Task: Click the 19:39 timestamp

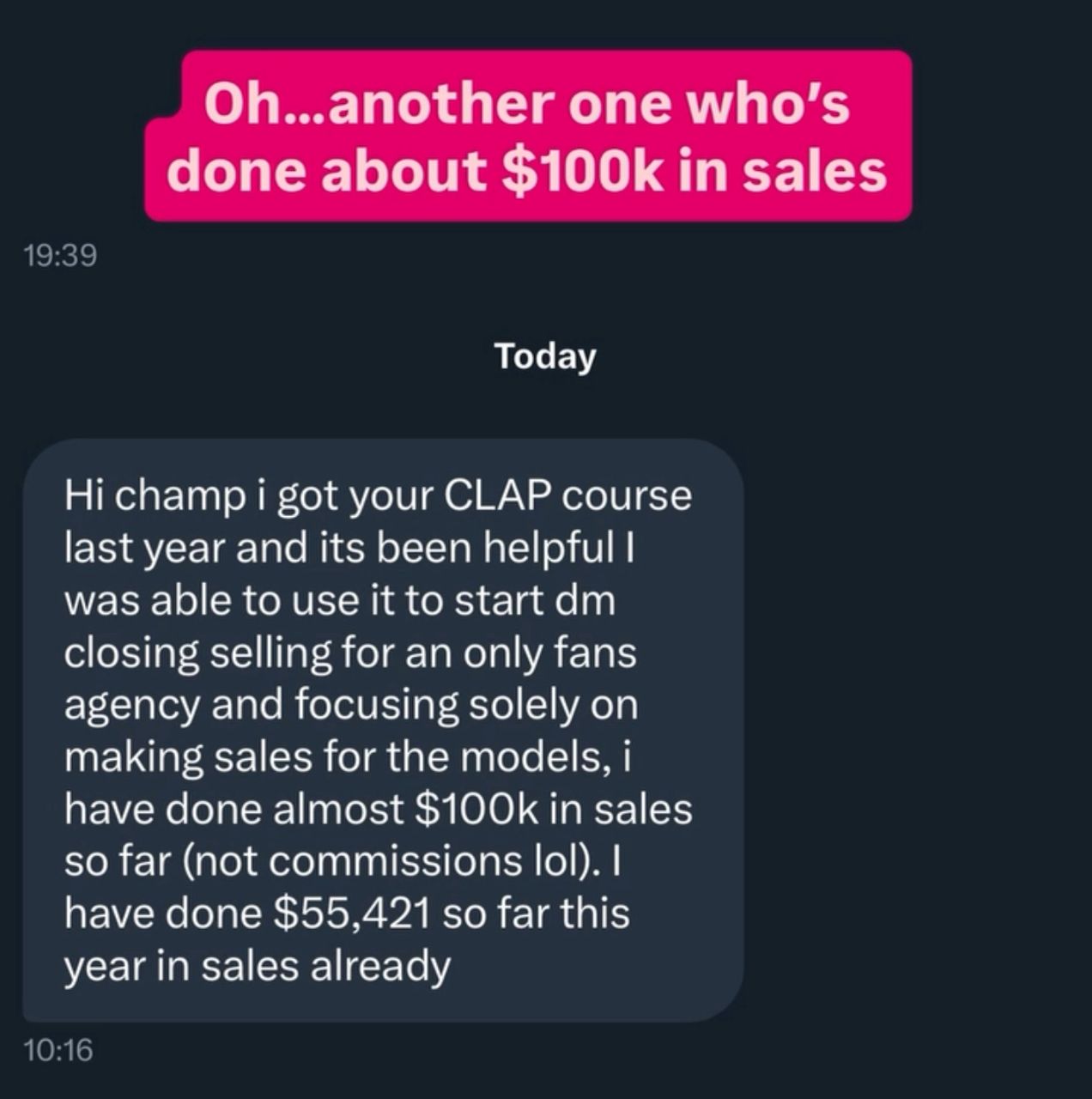Action: click(x=61, y=255)
